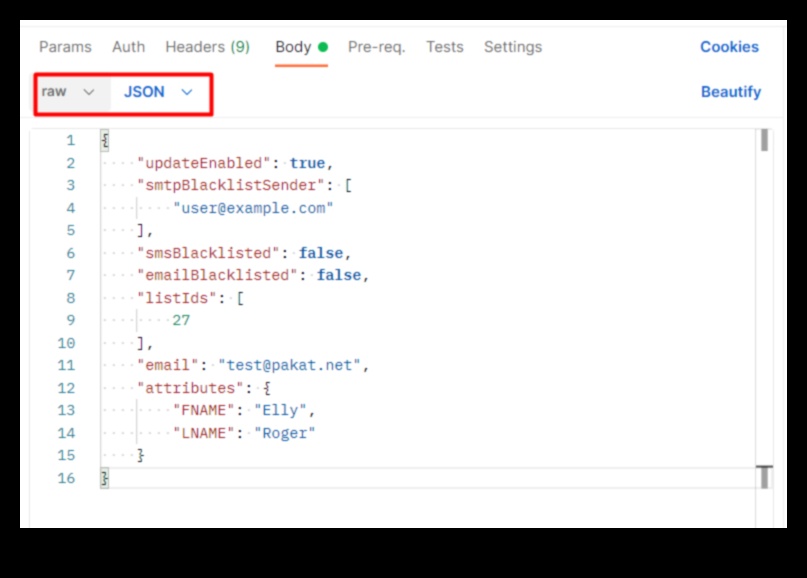
Task: Click the "Roger" LNAME value
Action: click(x=284, y=433)
